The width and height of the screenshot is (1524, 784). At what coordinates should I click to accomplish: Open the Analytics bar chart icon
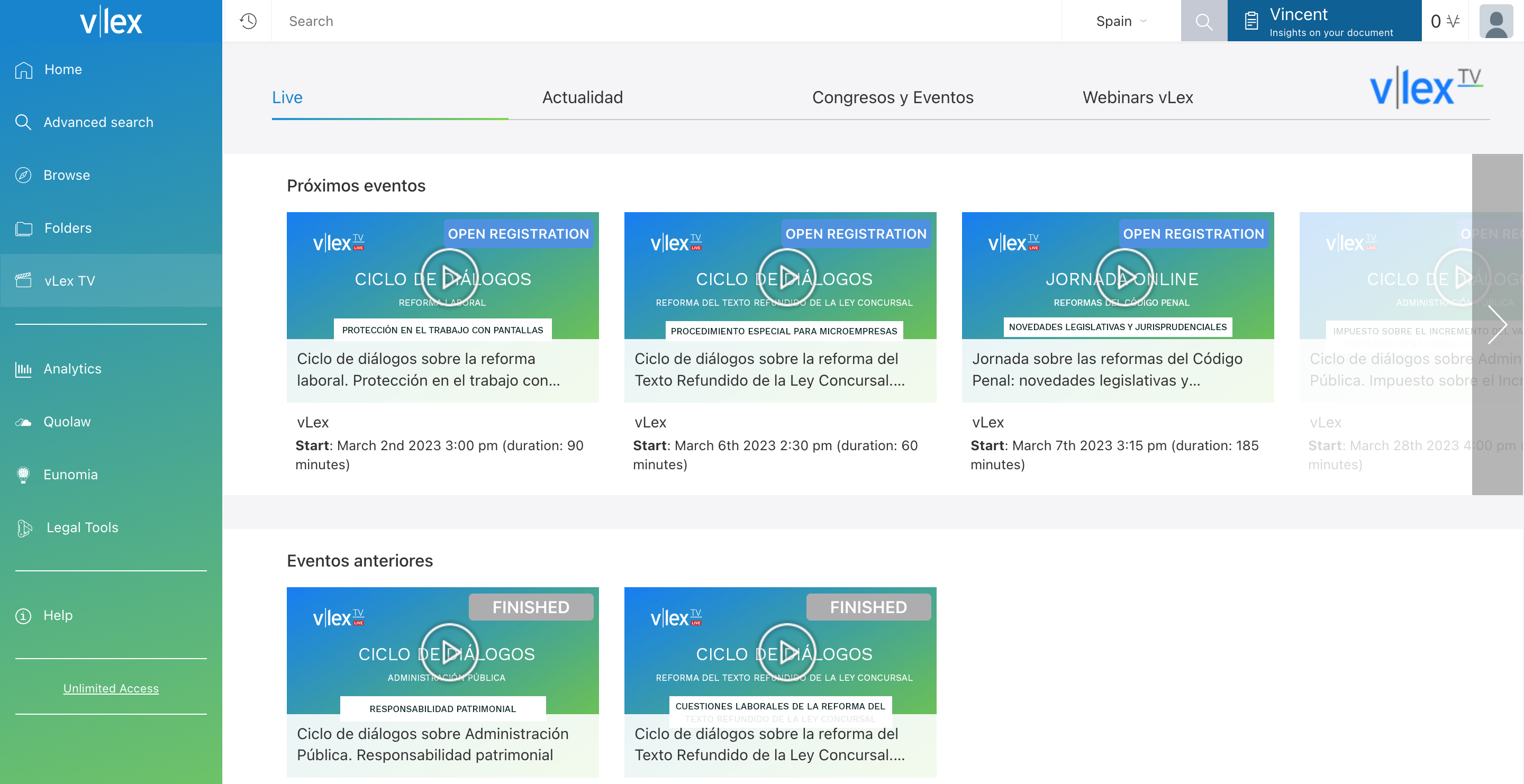click(x=23, y=370)
